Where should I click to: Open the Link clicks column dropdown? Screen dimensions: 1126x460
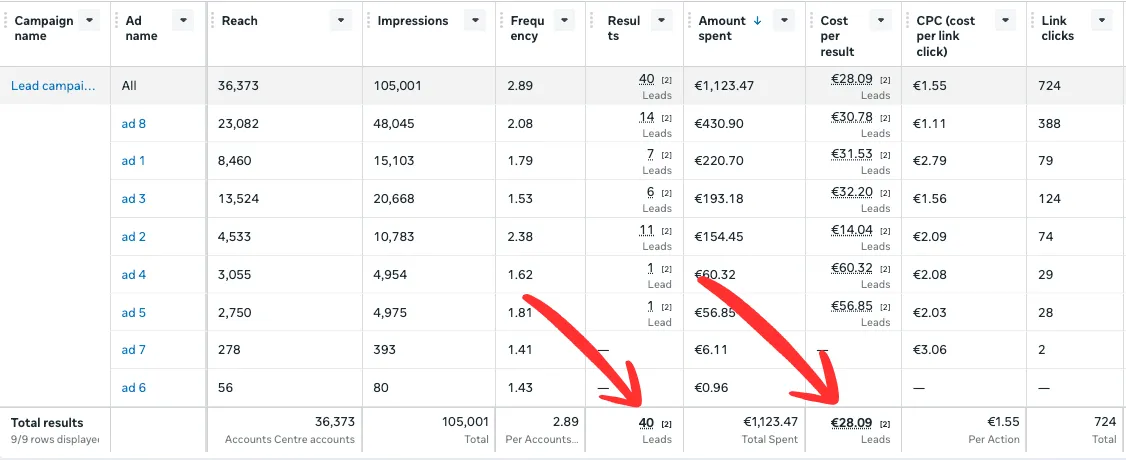(1101, 21)
